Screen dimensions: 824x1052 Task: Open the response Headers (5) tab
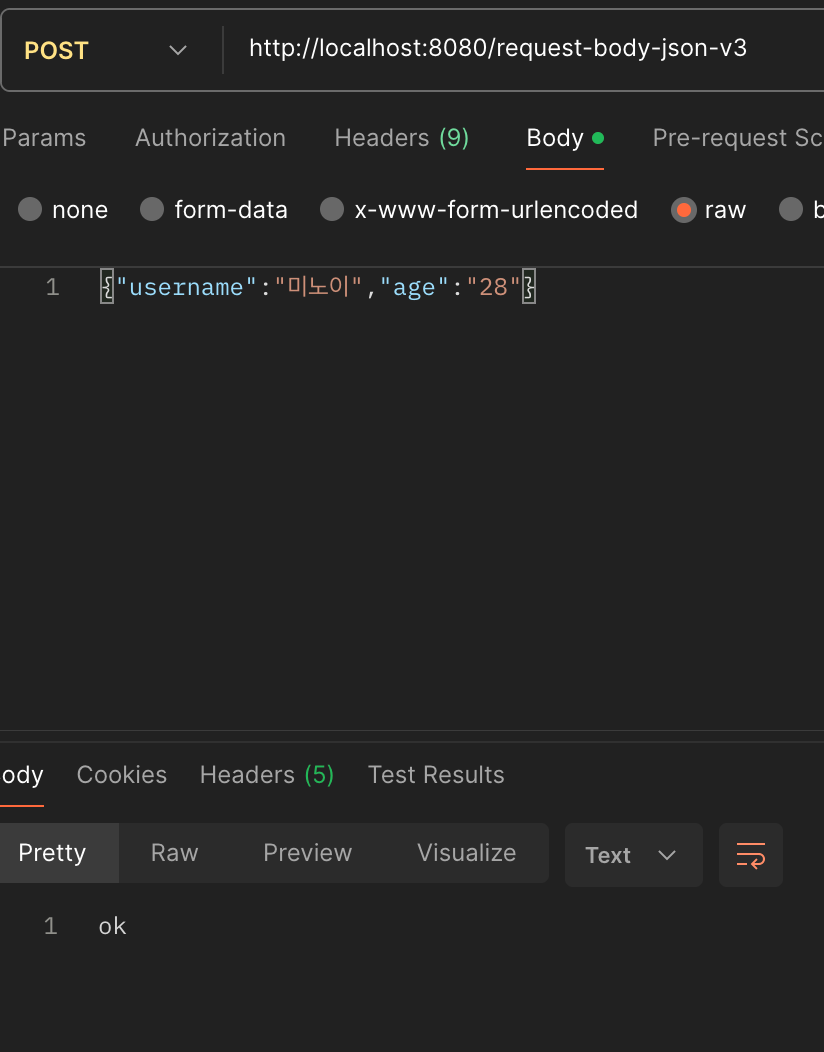click(x=266, y=775)
